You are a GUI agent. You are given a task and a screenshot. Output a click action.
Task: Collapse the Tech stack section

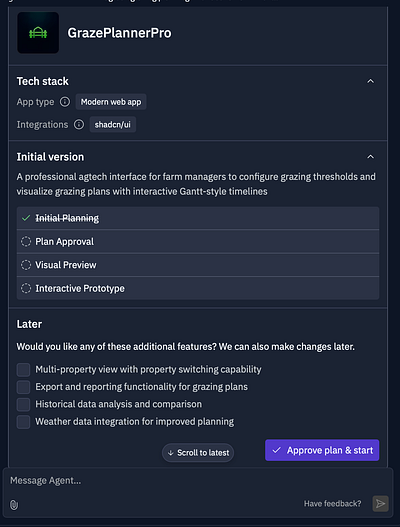coord(370,81)
